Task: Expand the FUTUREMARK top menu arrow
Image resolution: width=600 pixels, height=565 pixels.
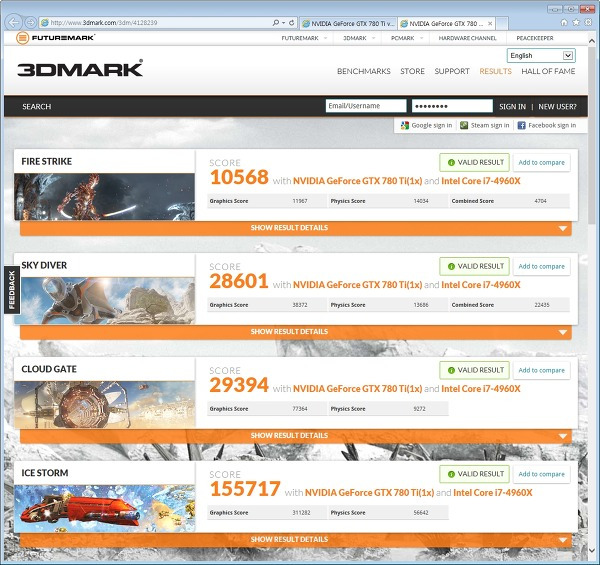Action: point(325,38)
